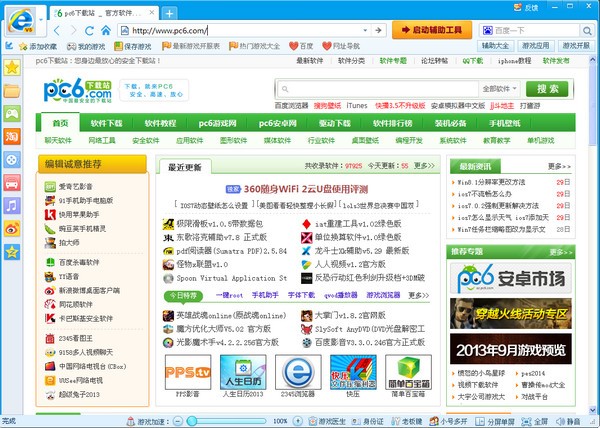
Task: Activate 老板键 in the status bar
Action: click(407, 421)
